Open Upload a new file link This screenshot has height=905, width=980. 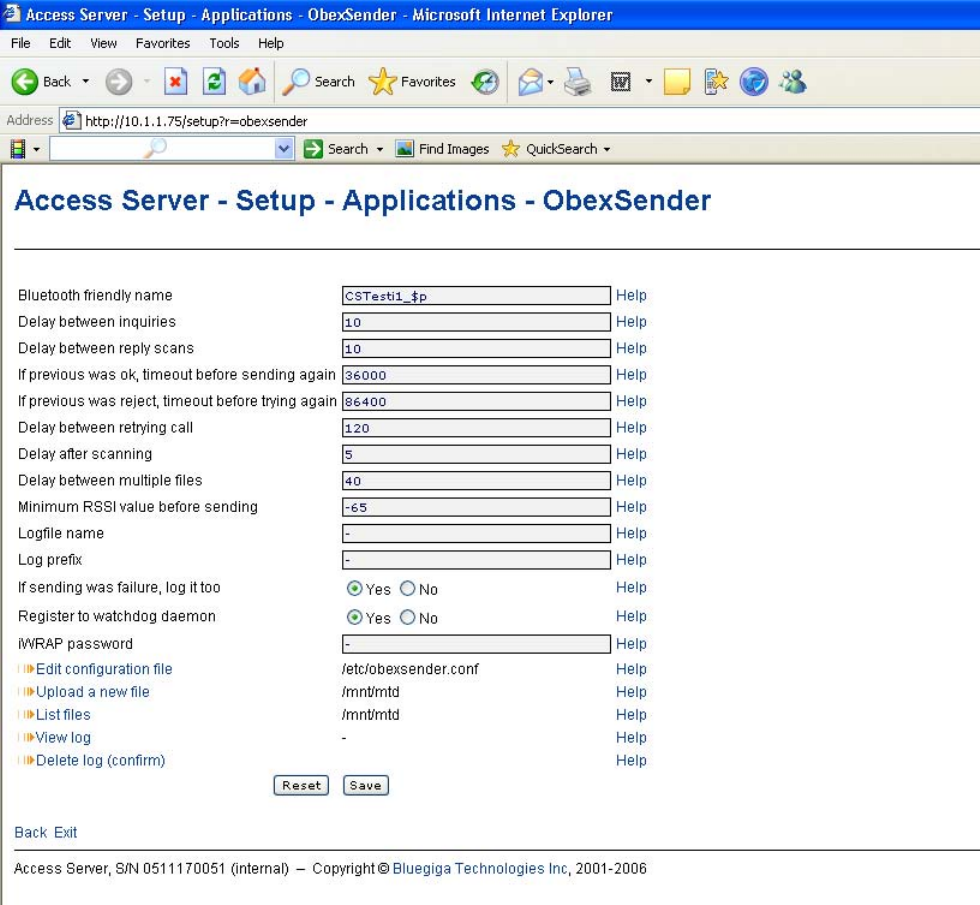point(92,692)
